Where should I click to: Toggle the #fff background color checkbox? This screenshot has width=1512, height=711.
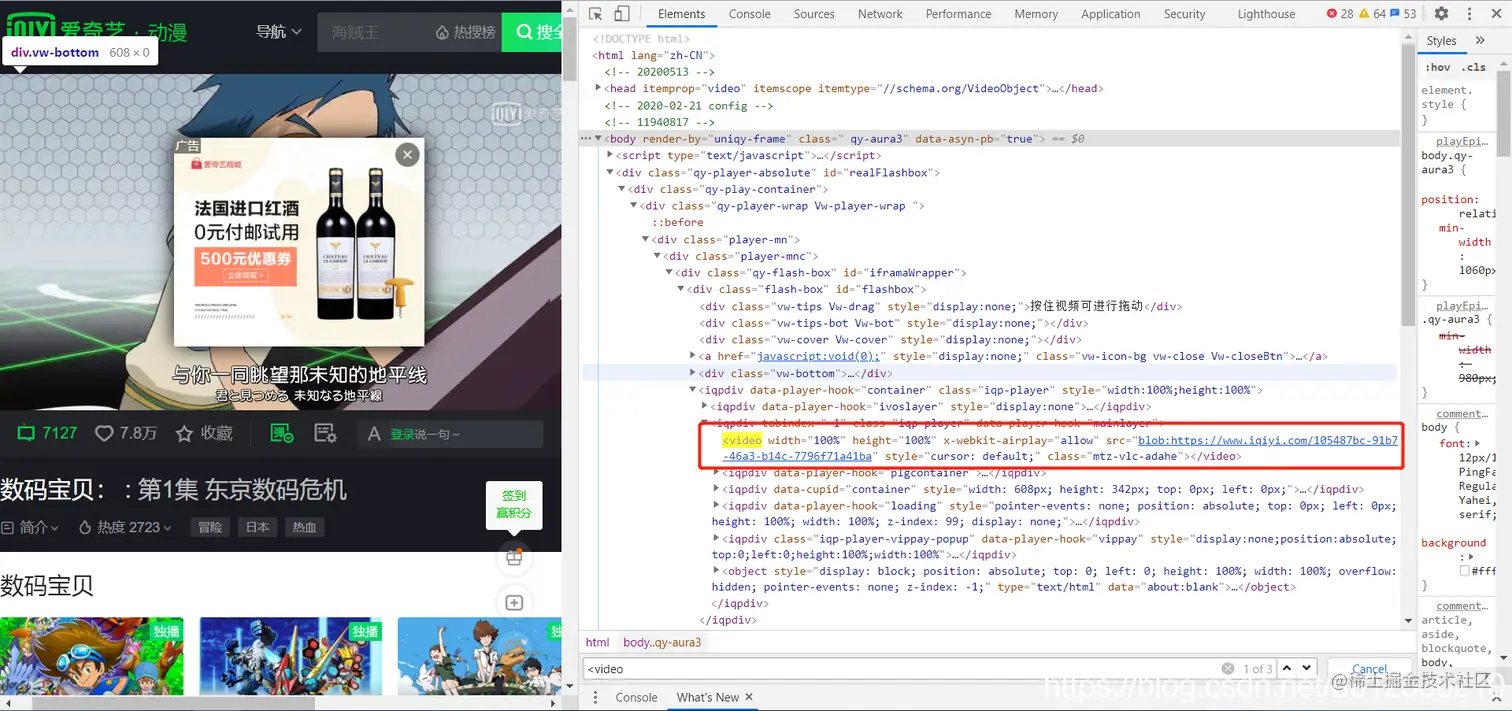point(1465,571)
